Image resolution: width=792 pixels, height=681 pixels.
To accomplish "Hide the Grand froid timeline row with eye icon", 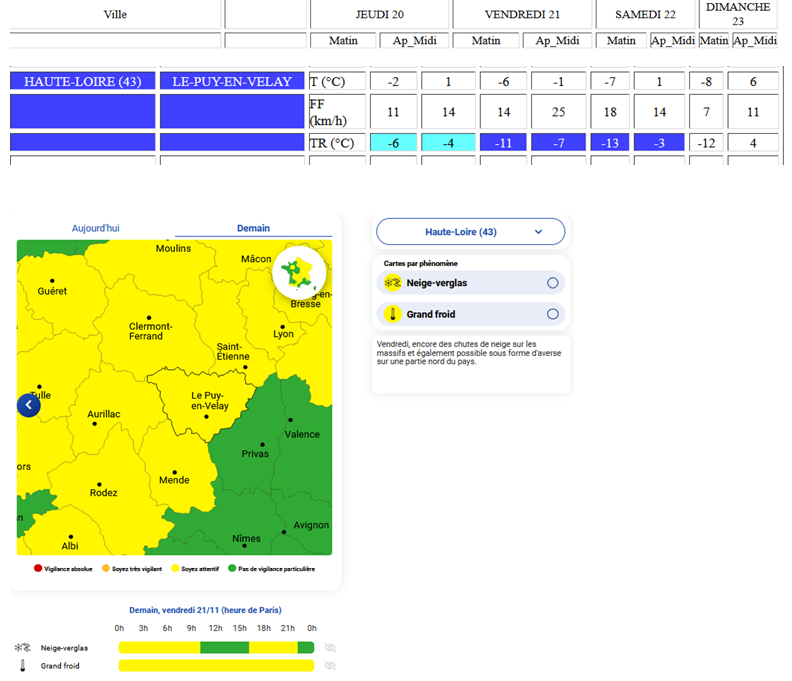I will coord(330,665).
